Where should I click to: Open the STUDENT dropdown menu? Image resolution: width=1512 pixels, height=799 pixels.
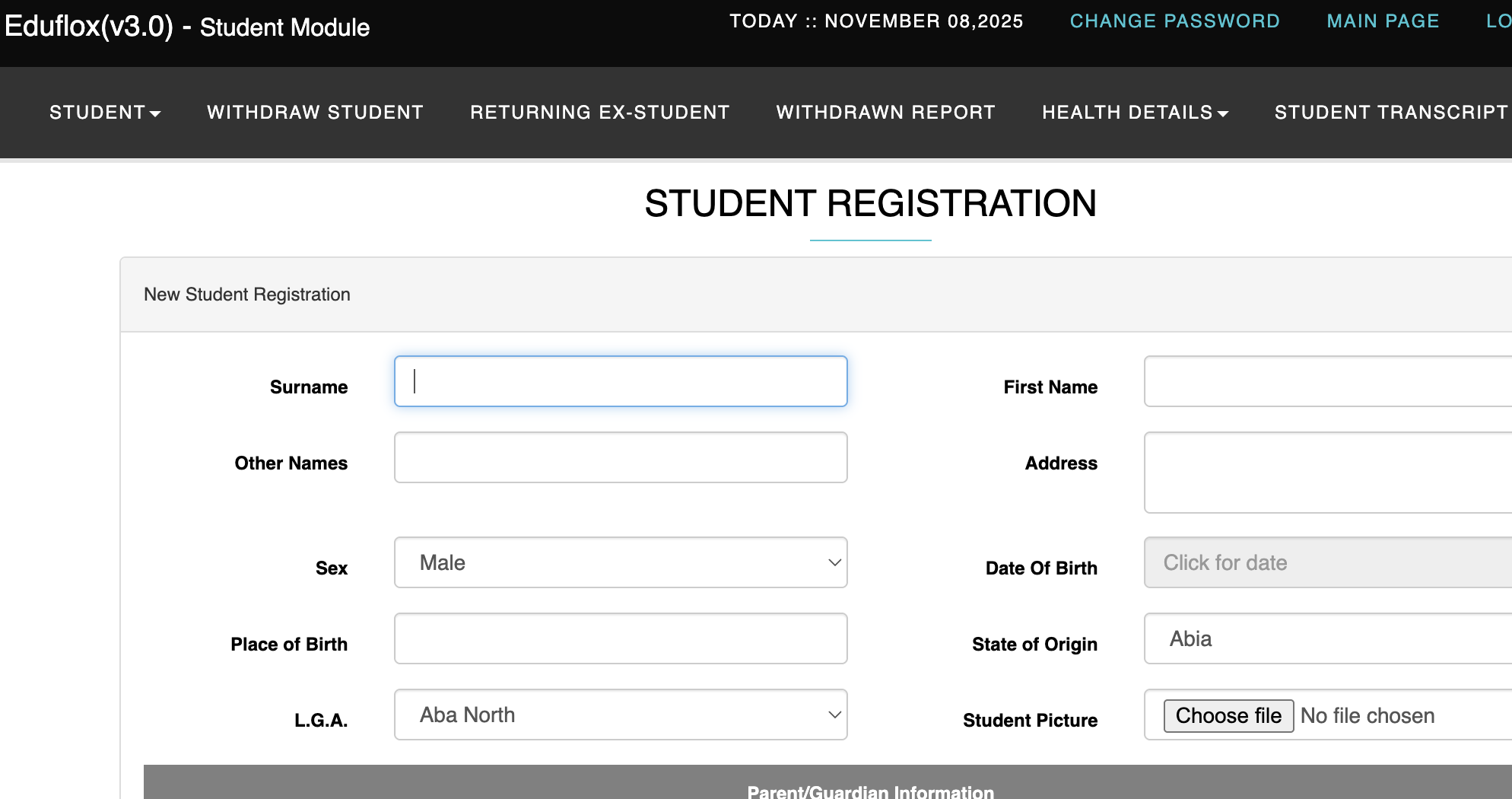click(105, 113)
